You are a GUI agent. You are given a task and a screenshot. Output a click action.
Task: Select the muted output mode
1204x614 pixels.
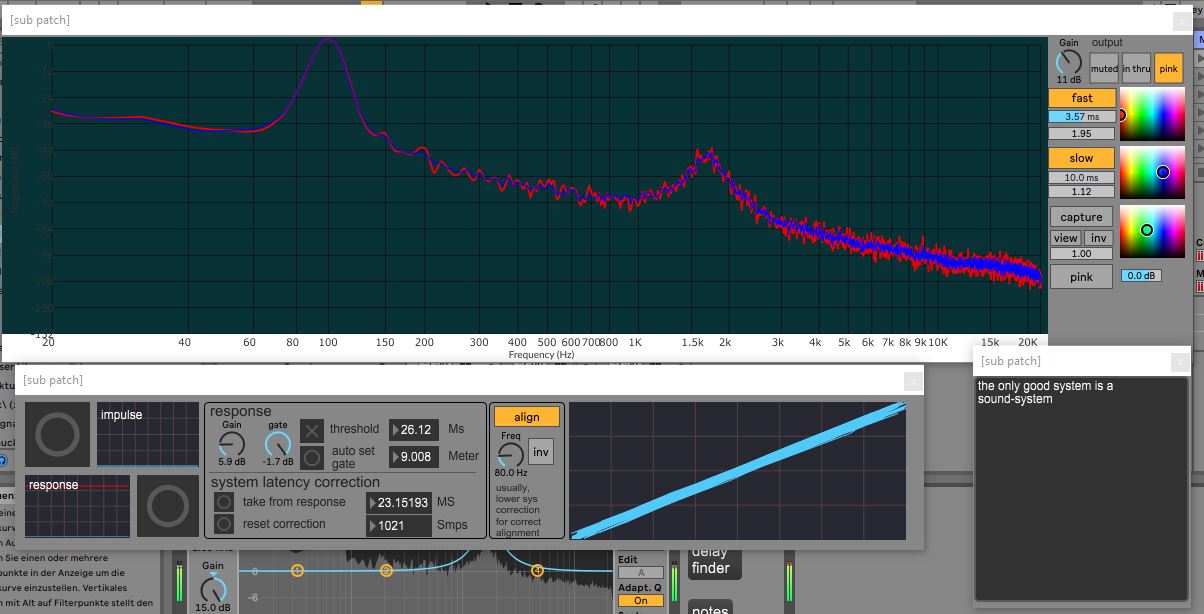pos(1104,69)
